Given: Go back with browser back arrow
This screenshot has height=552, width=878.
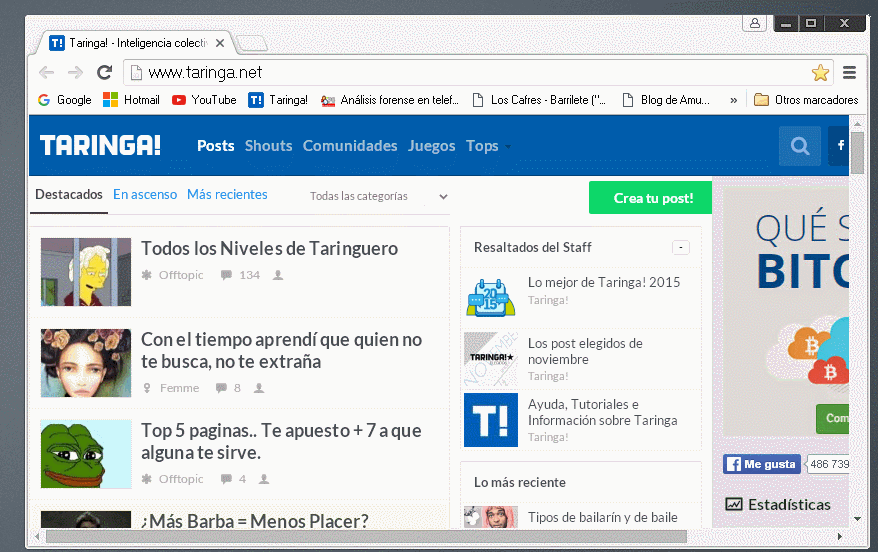Looking at the screenshot, I should [46, 72].
